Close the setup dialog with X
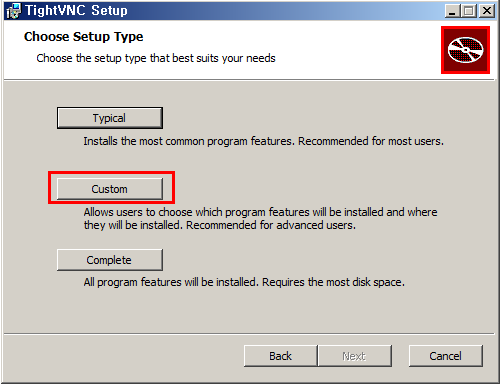 coord(487,11)
